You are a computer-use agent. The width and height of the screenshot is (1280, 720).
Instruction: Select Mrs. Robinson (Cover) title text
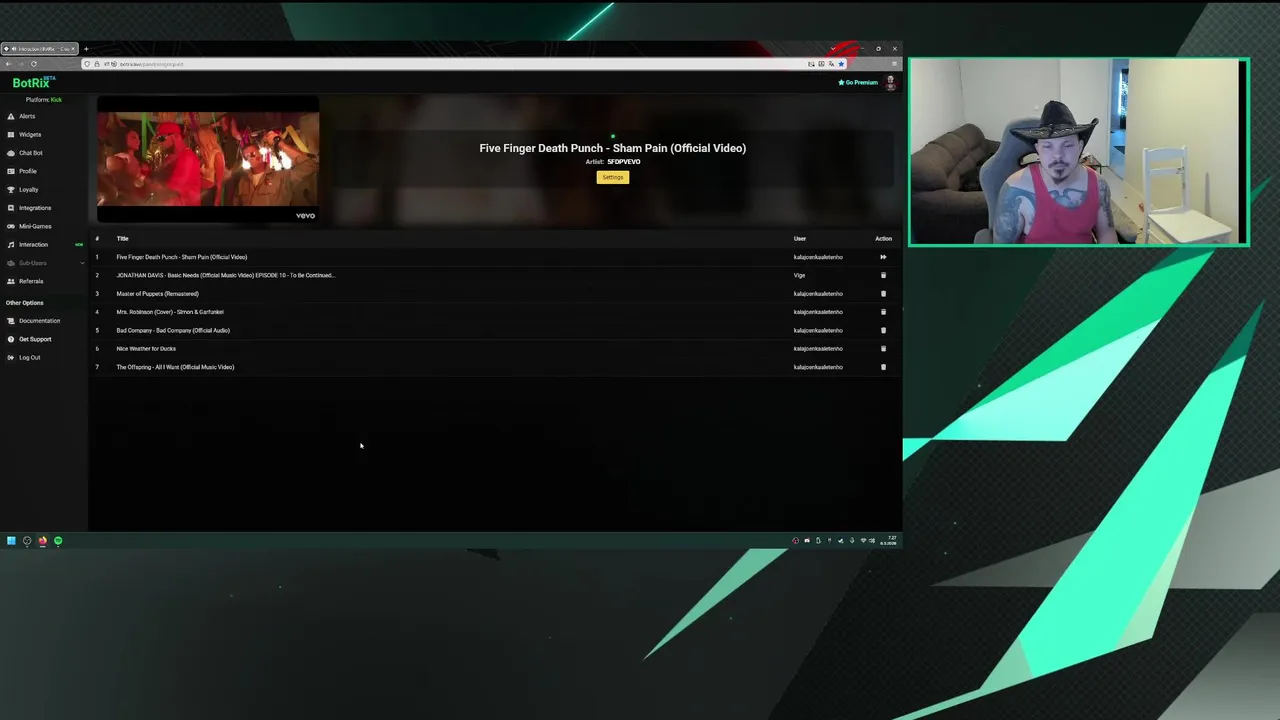[x=170, y=312]
